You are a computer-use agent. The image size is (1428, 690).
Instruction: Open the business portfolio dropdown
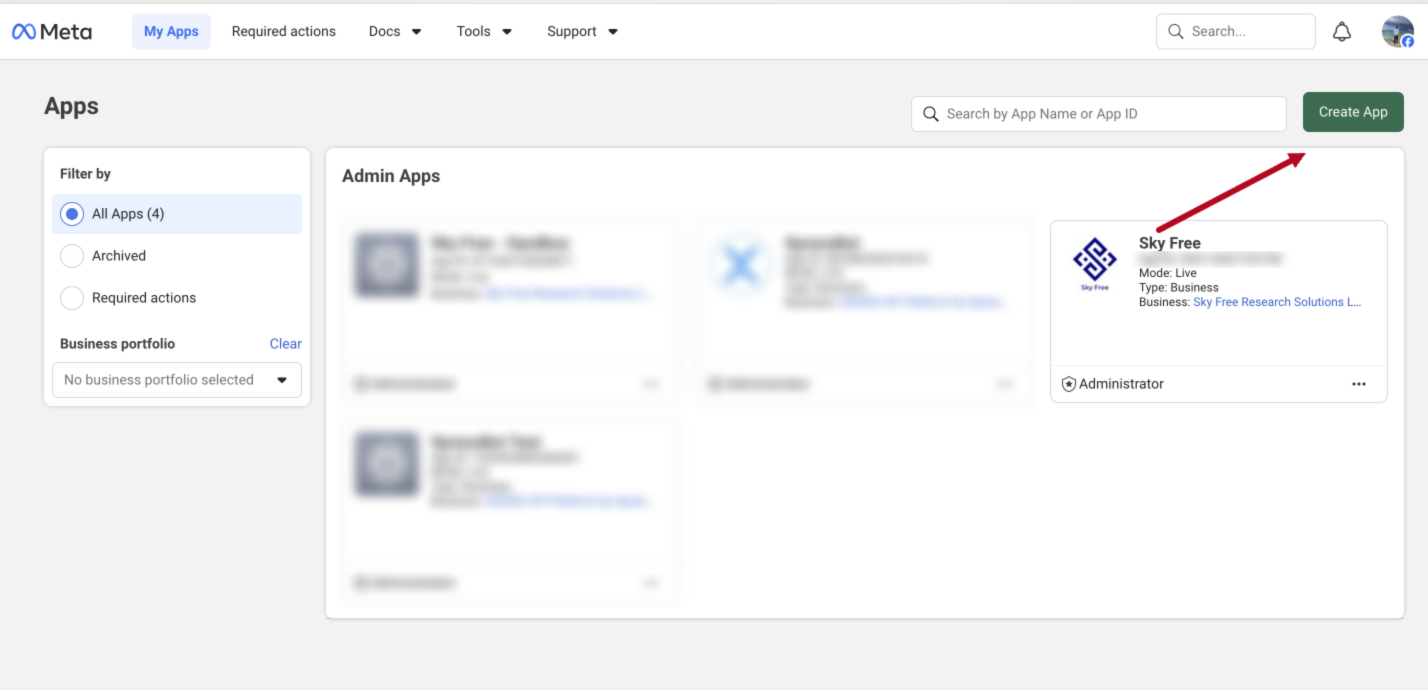pyautogui.click(x=177, y=380)
